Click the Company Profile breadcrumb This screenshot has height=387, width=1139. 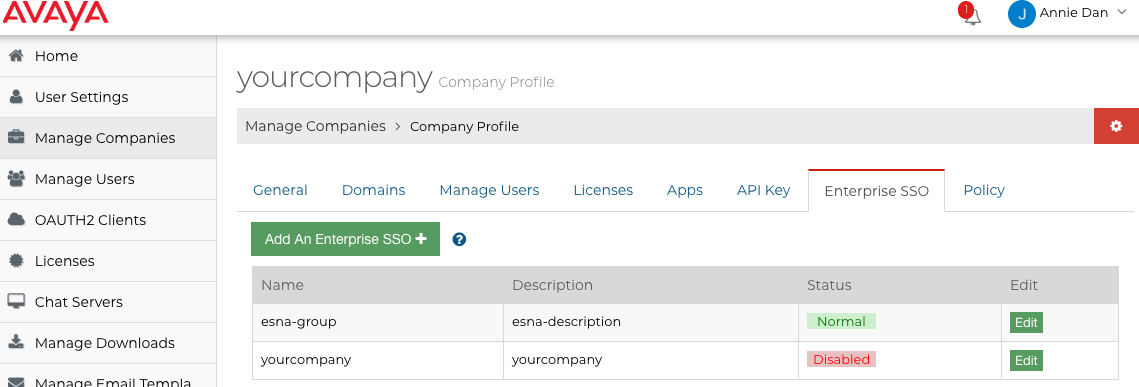(464, 126)
